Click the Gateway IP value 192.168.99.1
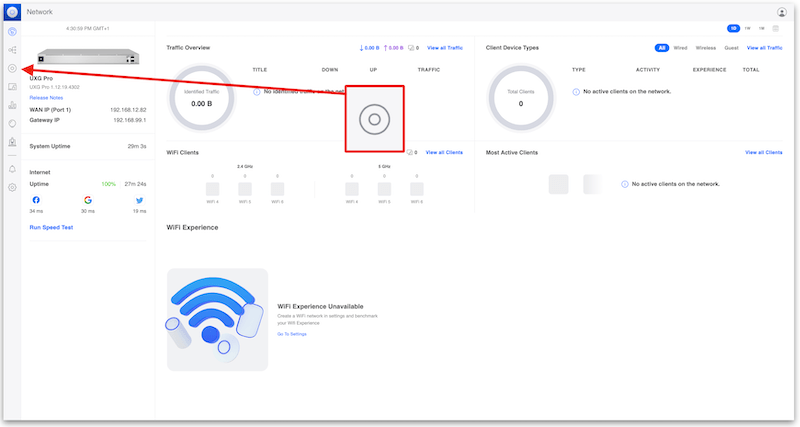This screenshot has height=427, width=800. [130, 120]
